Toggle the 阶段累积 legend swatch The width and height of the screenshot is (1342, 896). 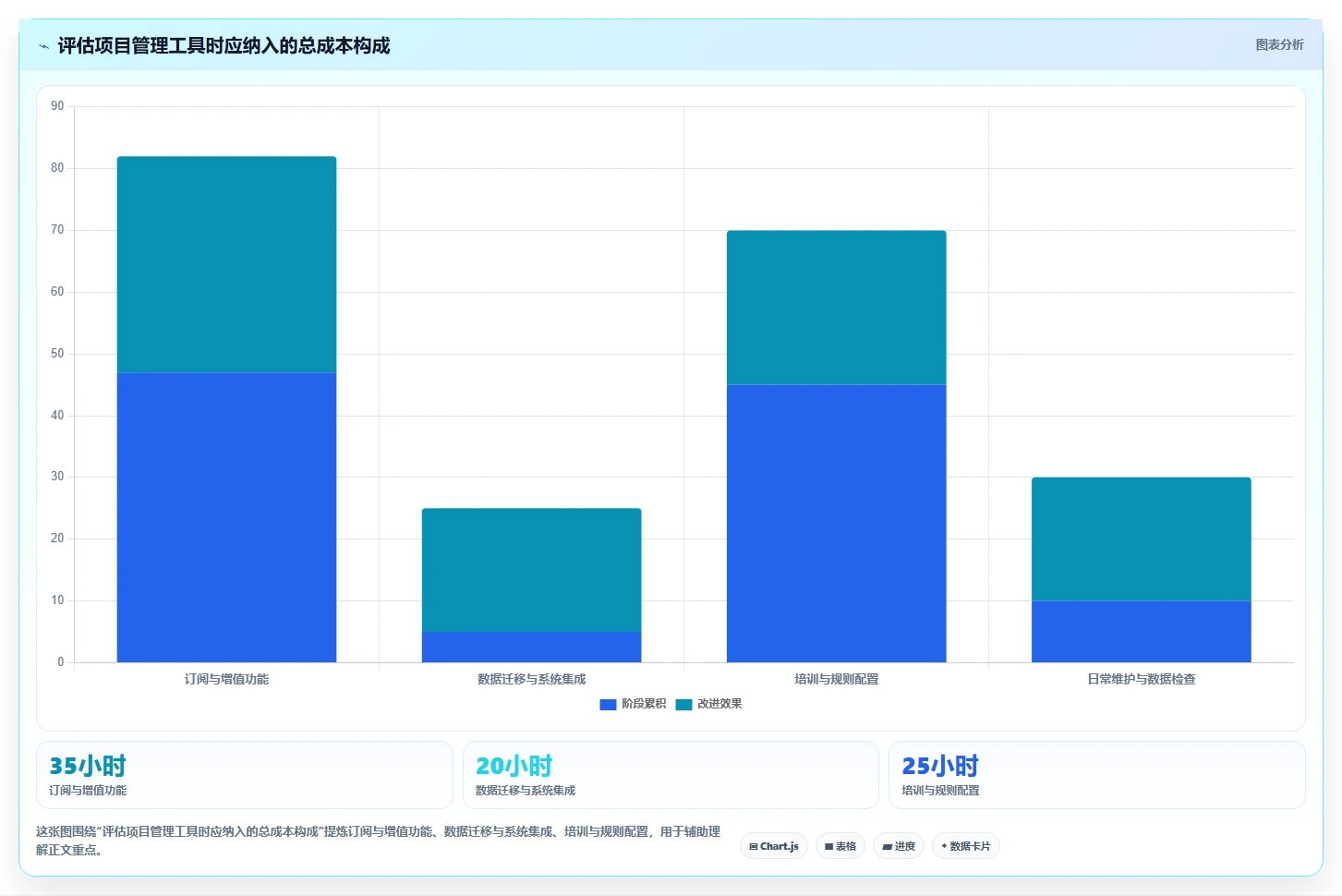point(608,704)
